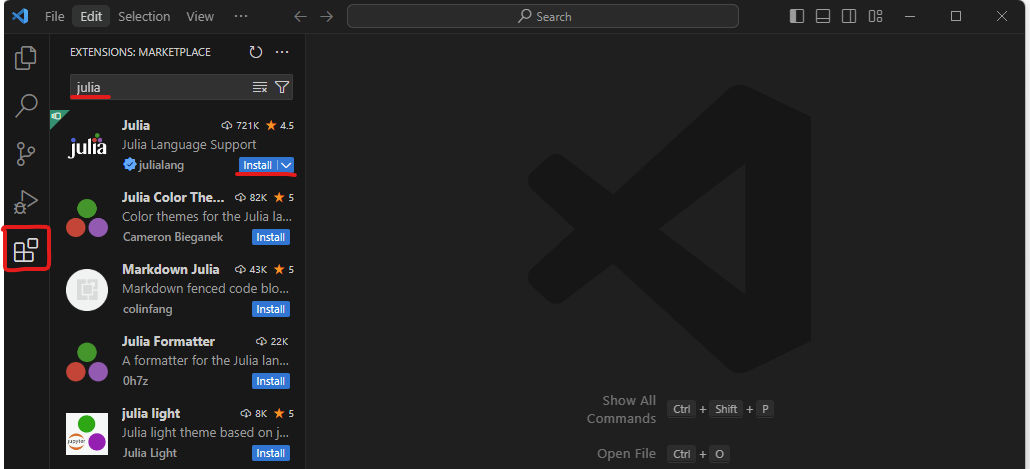Show more menu items ellipsis in menu bar

tap(241, 16)
